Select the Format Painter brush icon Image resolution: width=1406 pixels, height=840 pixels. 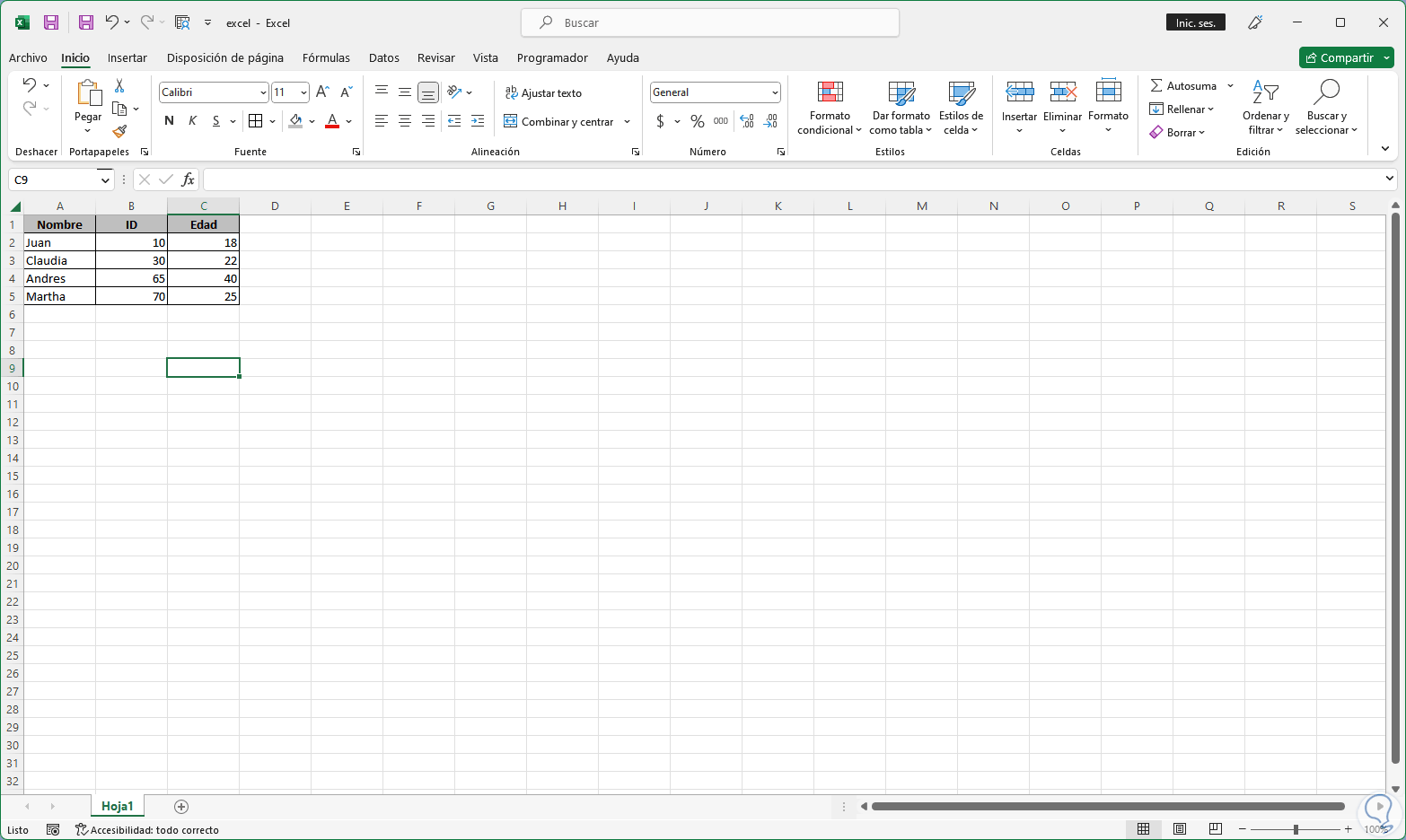119,131
